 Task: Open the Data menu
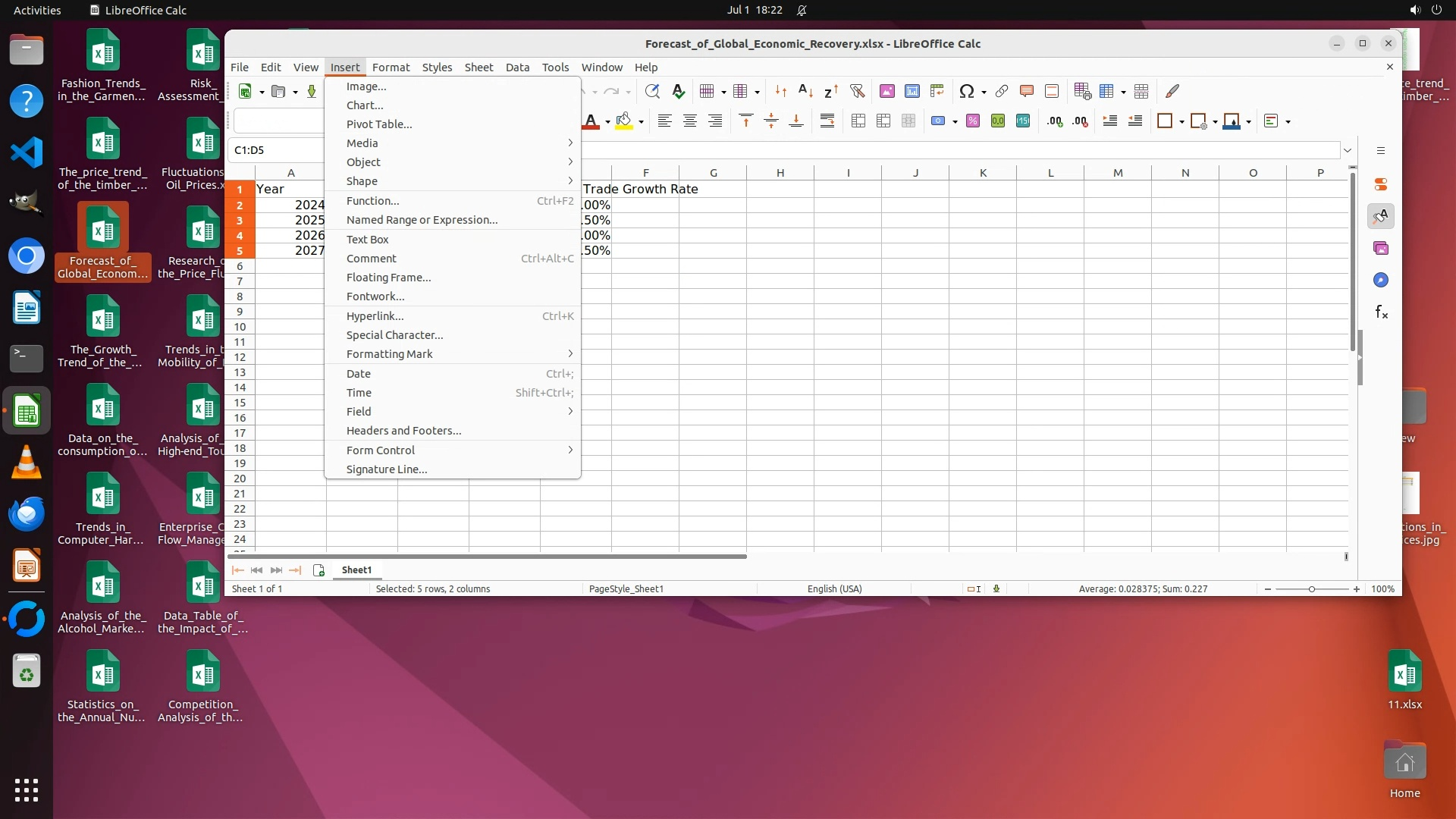click(517, 67)
